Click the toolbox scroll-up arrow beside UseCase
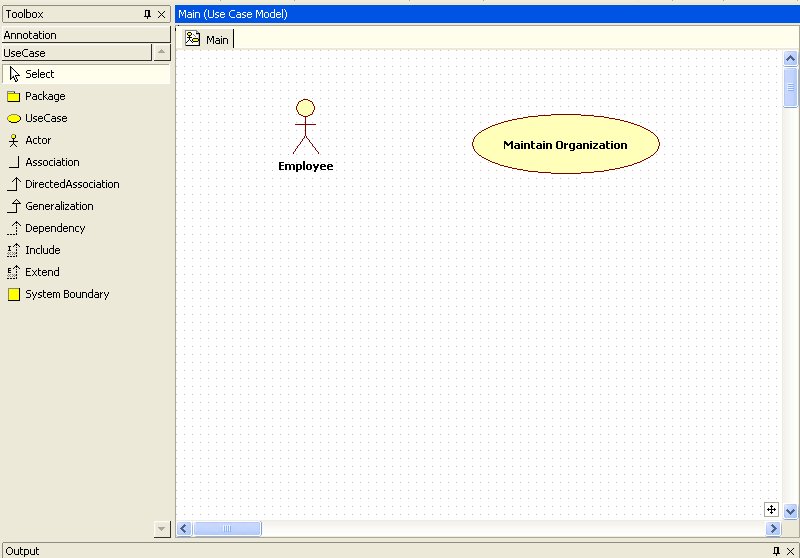The height and width of the screenshot is (558, 800). (x=162, y=52)
